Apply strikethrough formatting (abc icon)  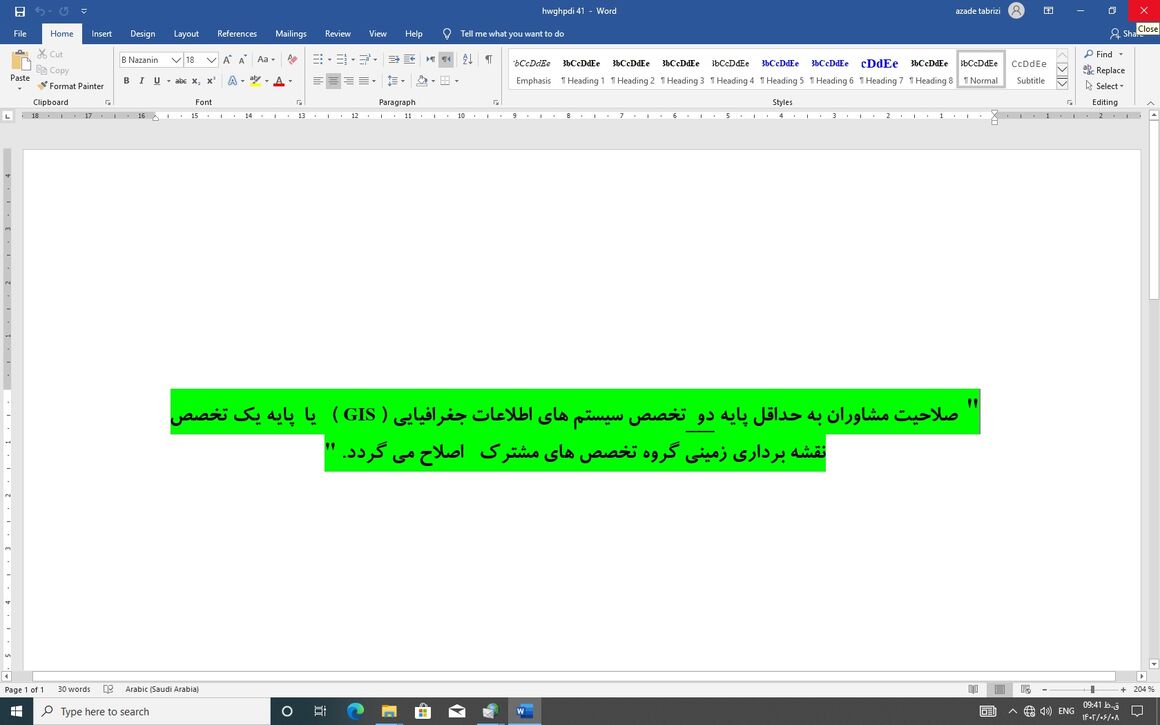tap(181, 81)
